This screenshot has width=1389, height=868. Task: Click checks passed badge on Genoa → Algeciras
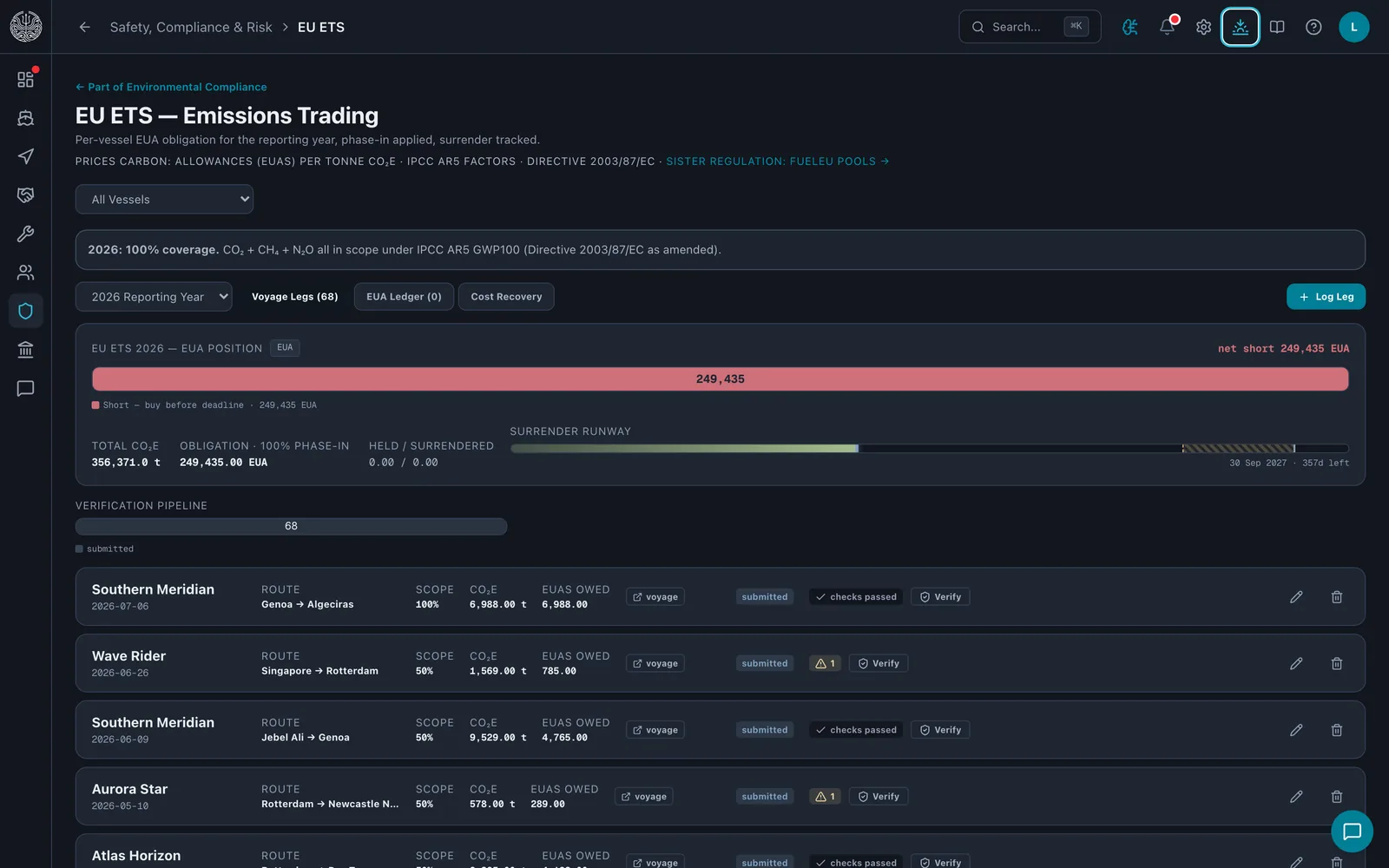click(x=856, y=597)
